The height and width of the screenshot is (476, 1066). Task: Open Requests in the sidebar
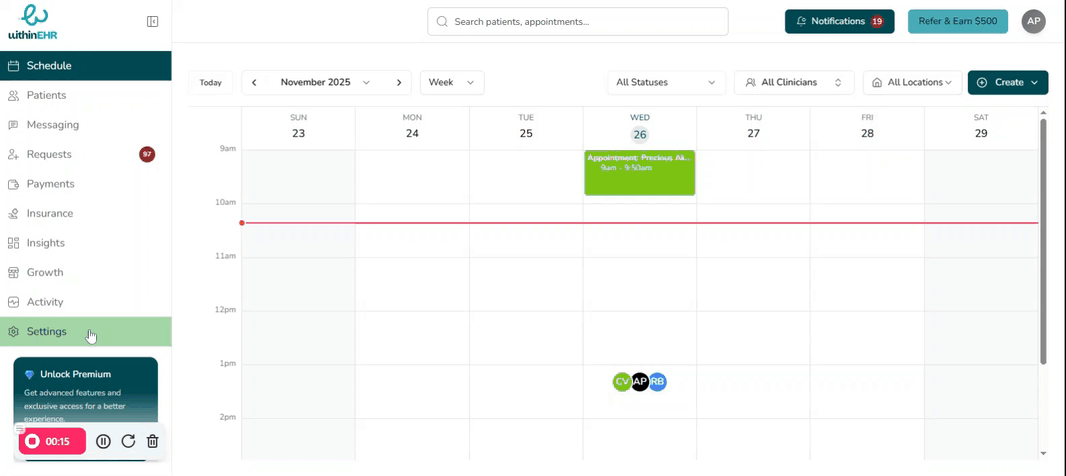86,154
